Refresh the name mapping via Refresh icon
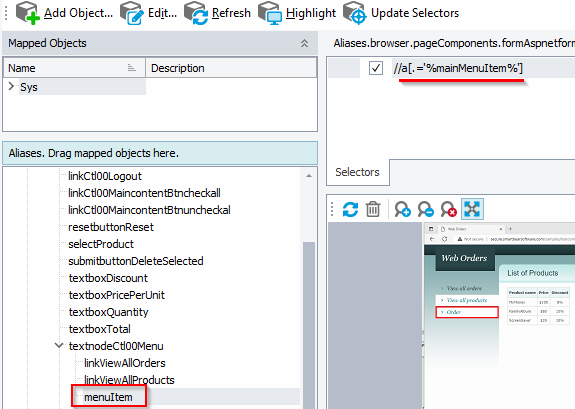 click(x=195, y=13)
